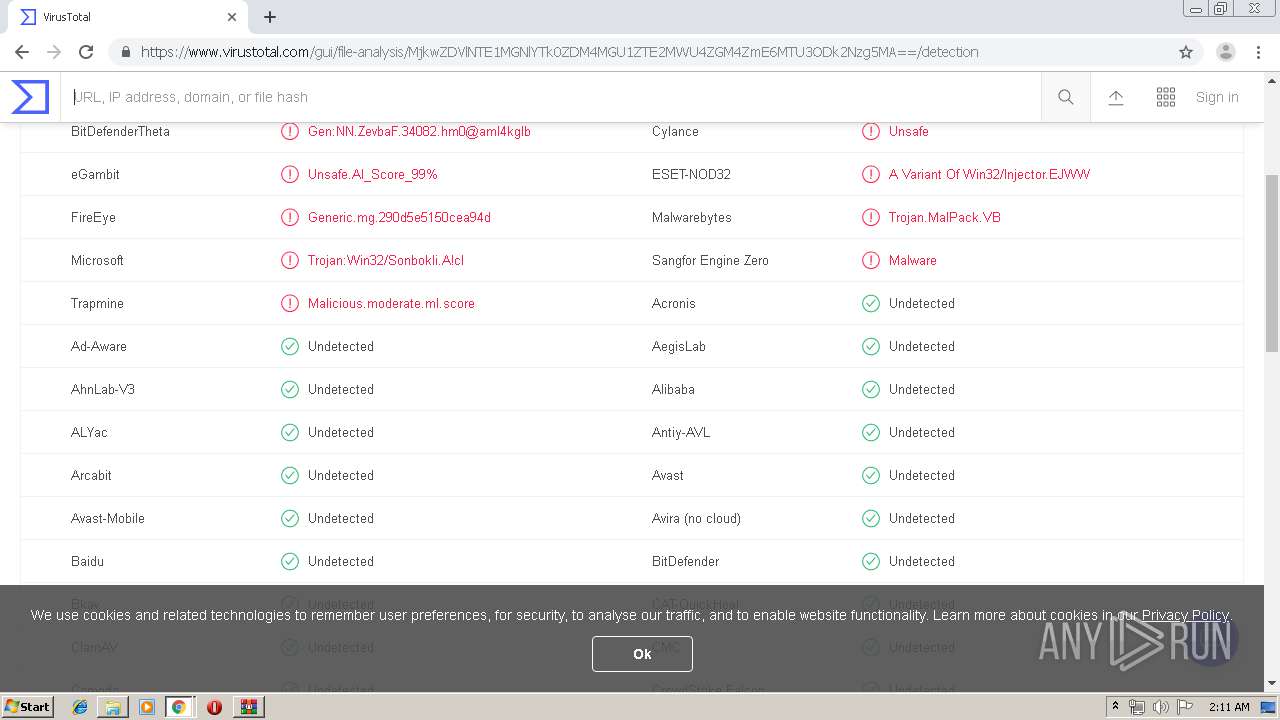Image resolution: width=1280 pixels, height=720 pixels.
Task: Click the Ad-Aware undetected check icon
Action: coord(290,346)
